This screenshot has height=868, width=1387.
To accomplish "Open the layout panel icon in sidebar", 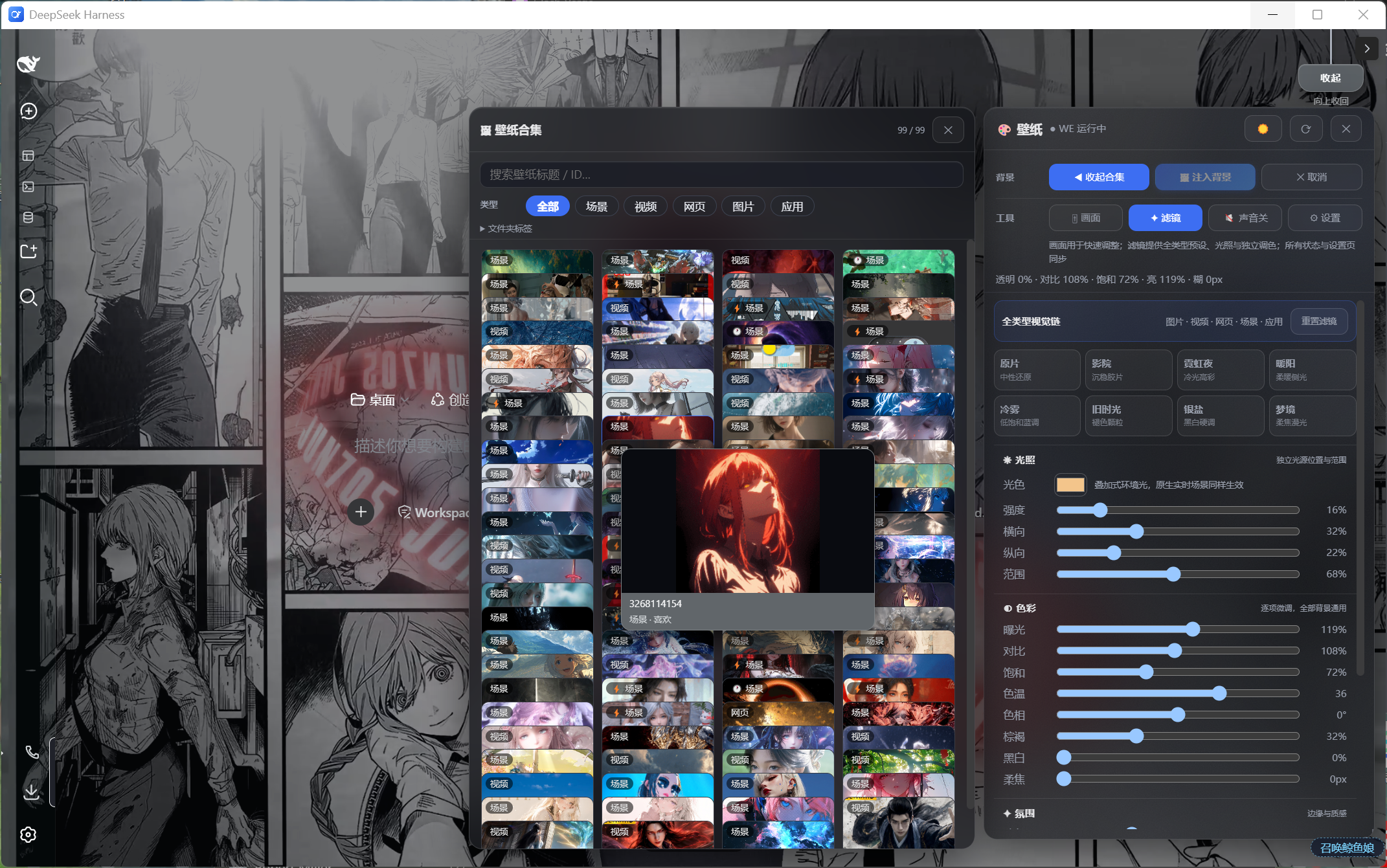I will [x=28, y=155].
